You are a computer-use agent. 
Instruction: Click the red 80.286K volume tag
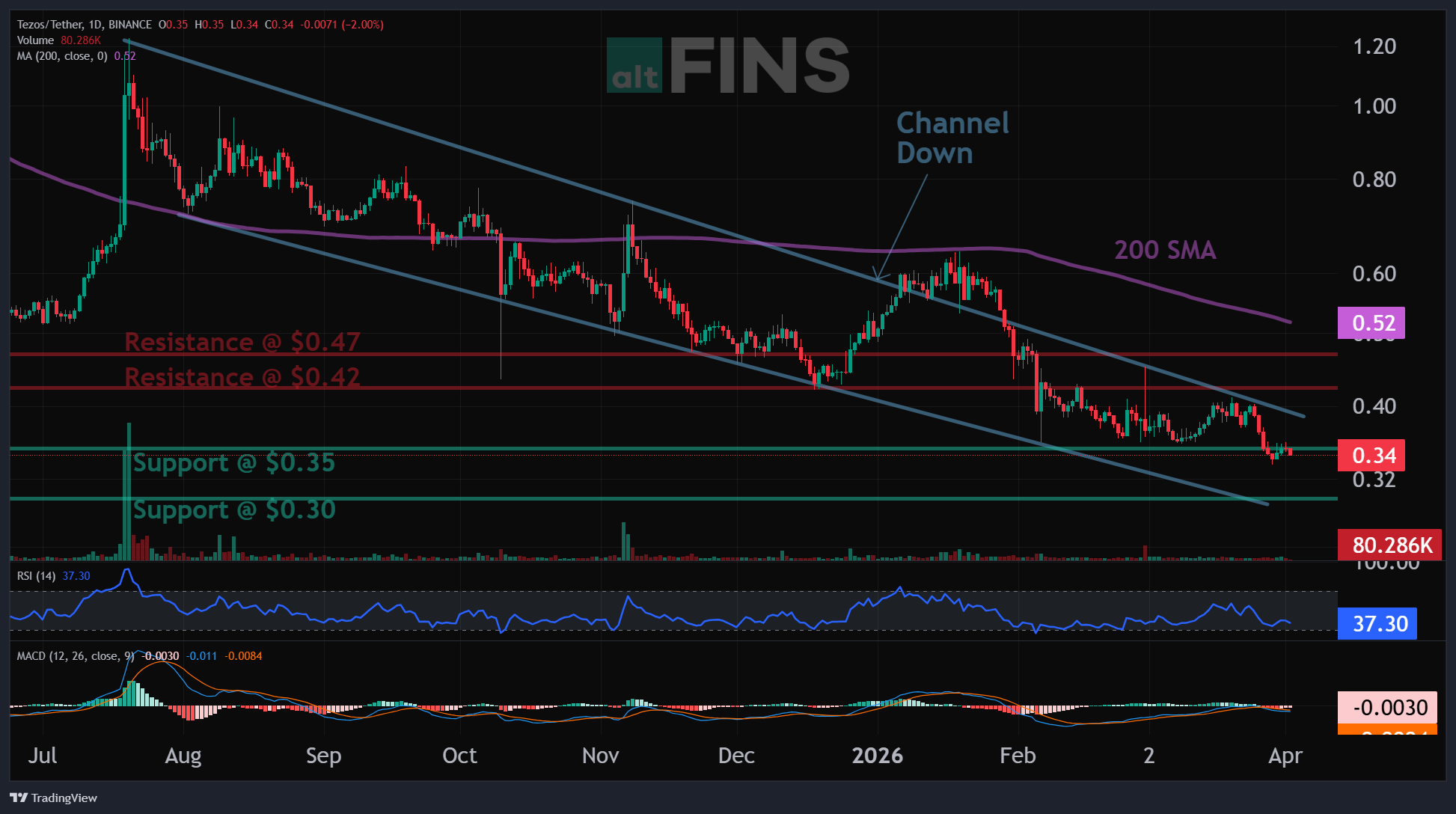point(1389,545)
